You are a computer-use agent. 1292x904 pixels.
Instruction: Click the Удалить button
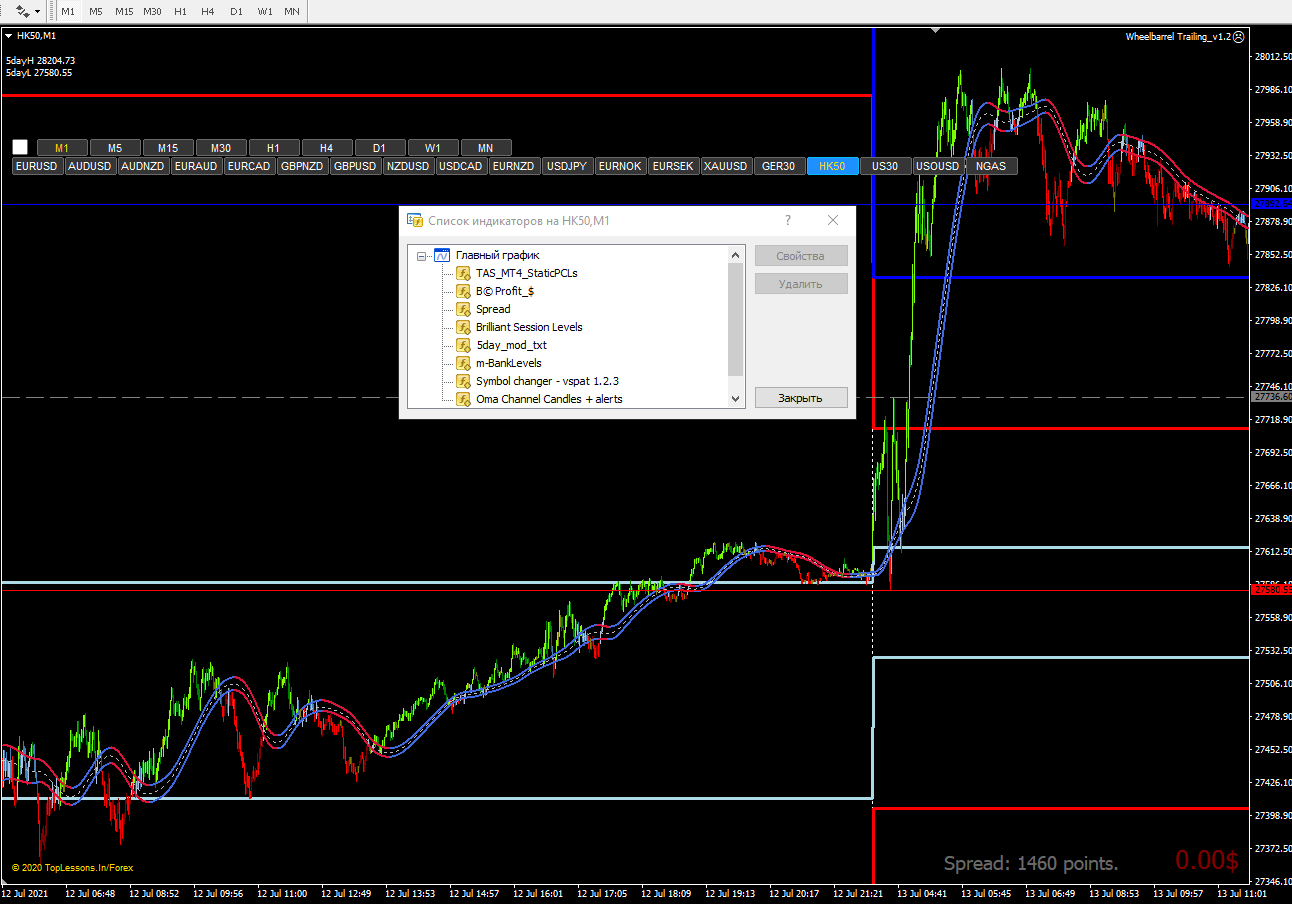coord(801,284)
